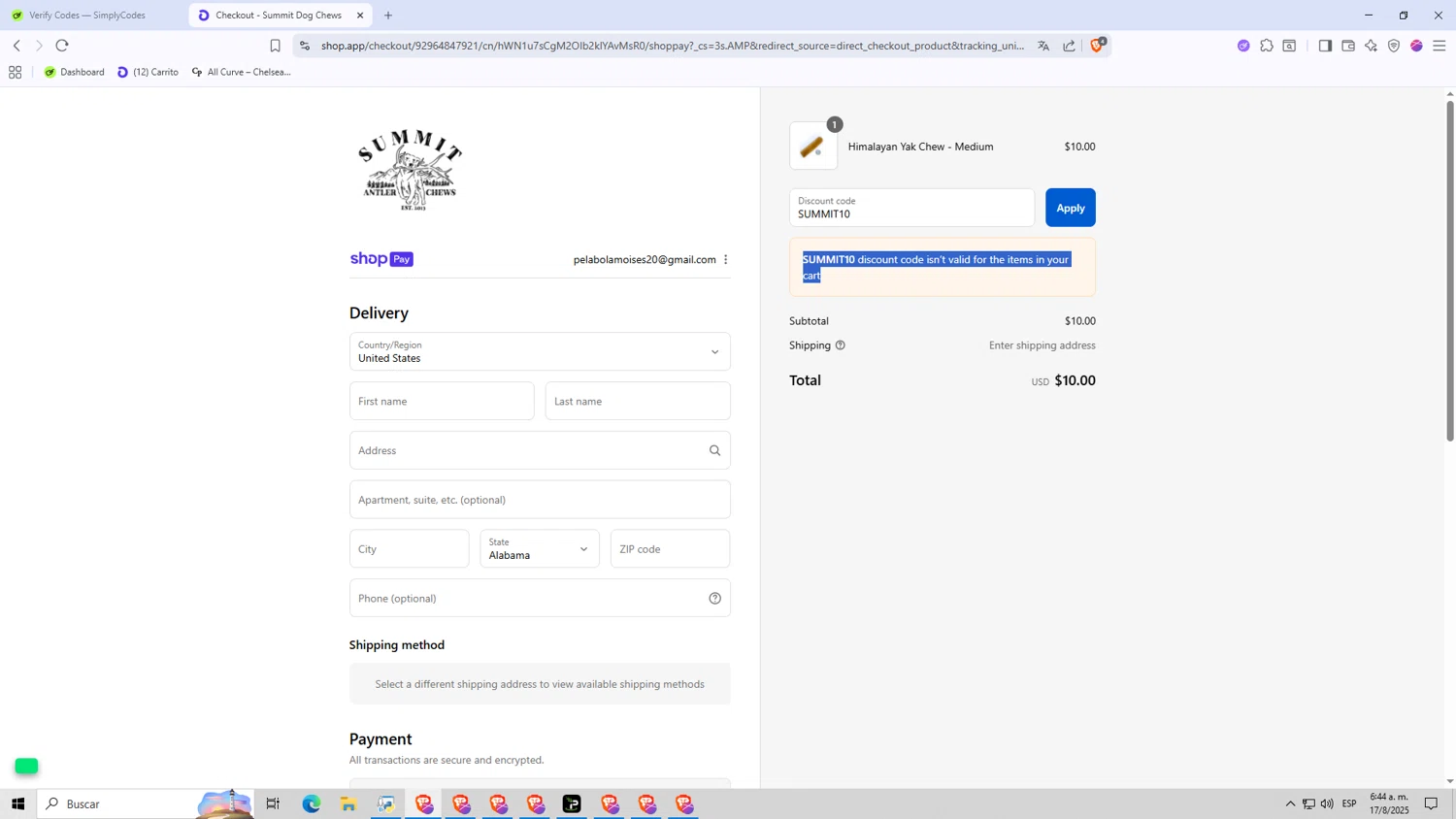Click the pelabolamoises20@gmail.com email text
The height and width of the screenshot is (819, 1456).
pos(645,259)
